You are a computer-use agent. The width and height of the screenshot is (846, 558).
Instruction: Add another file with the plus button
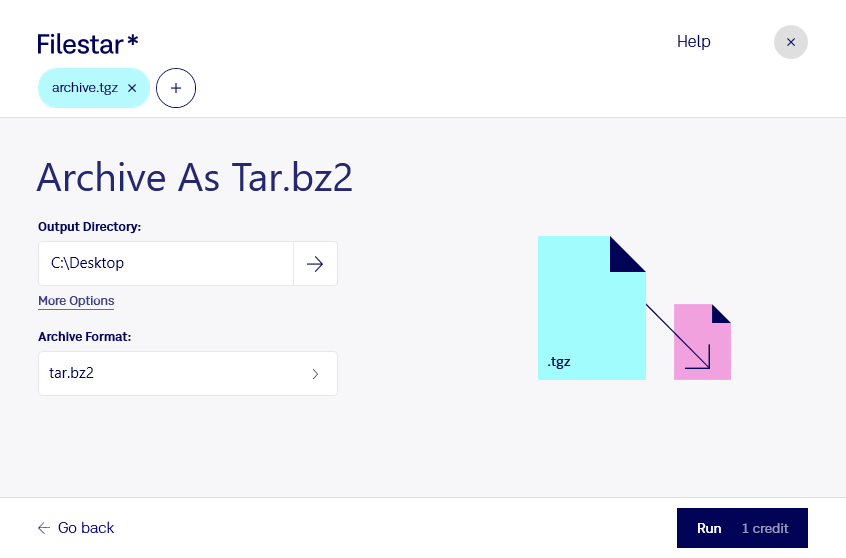click(176, 88)
